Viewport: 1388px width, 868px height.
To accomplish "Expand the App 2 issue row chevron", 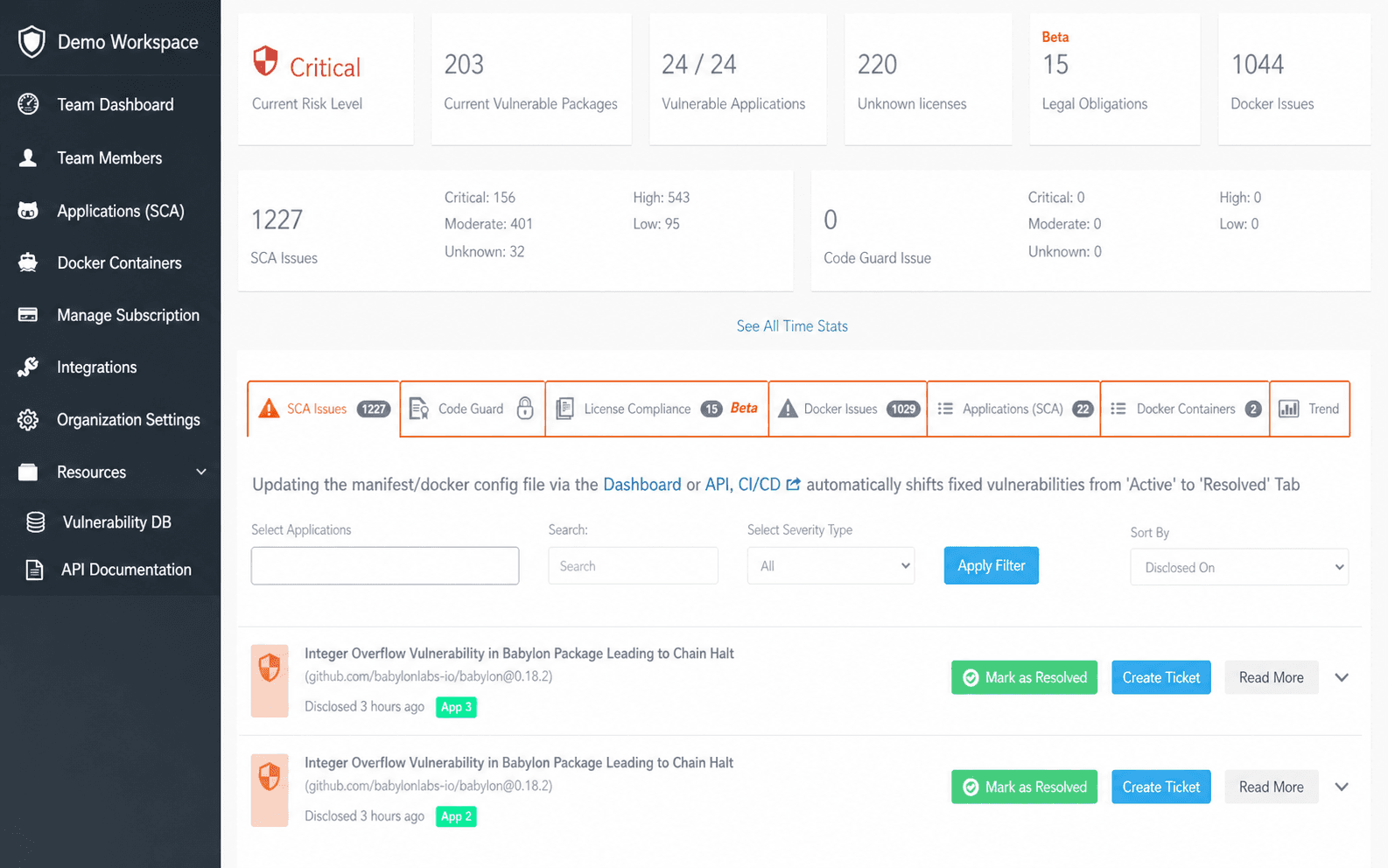I will pos(1342,787).
